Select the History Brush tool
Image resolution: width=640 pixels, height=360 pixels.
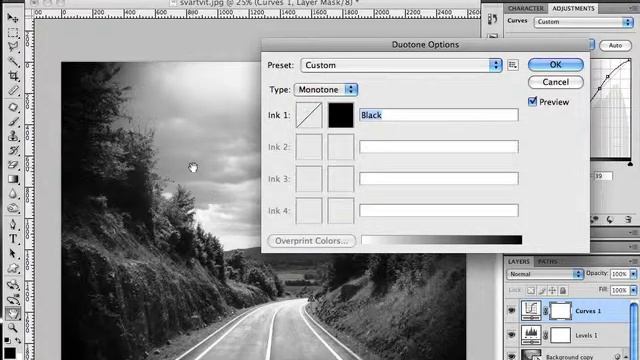pos(13,150)
